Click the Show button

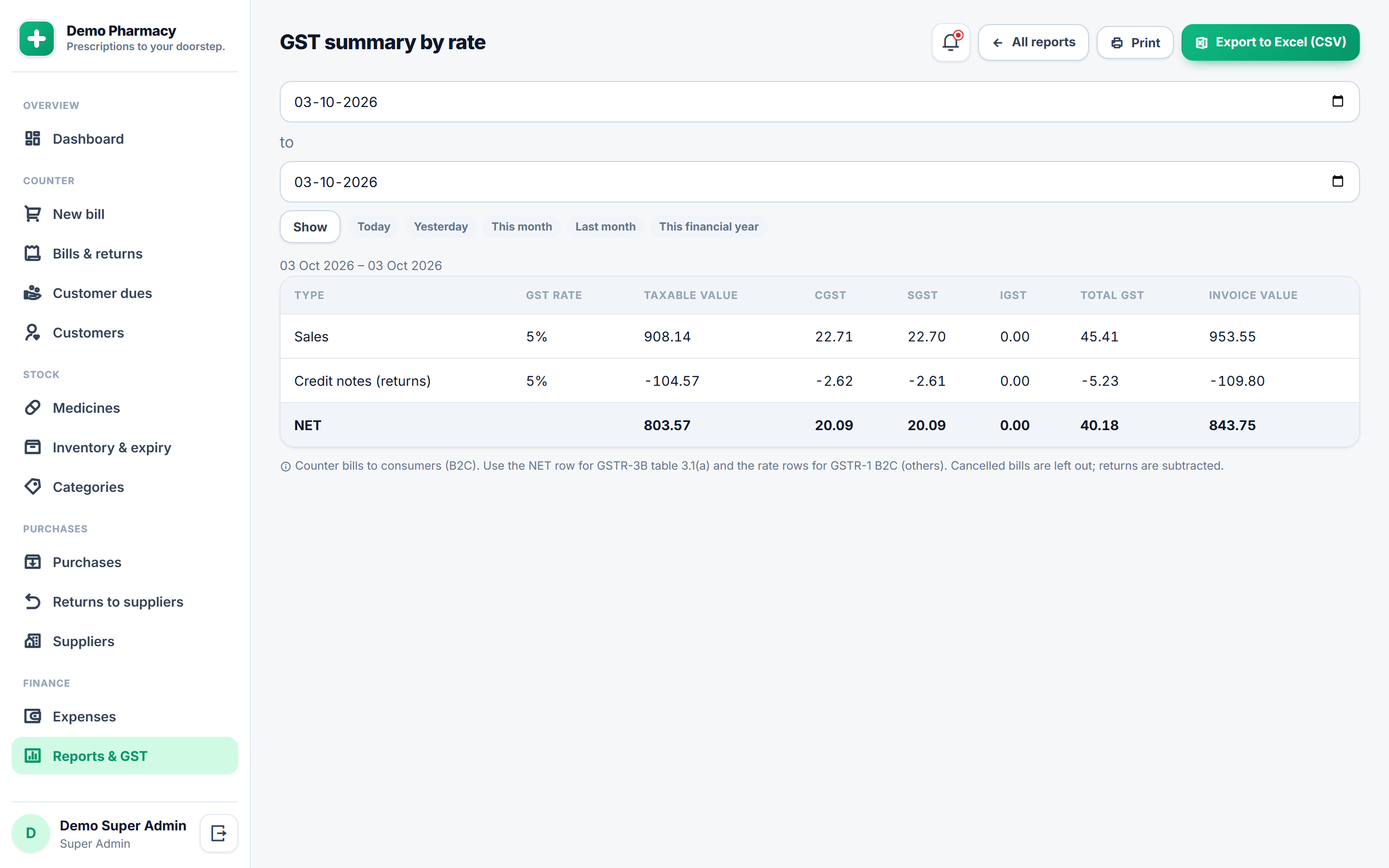click(x=310, y=227)
